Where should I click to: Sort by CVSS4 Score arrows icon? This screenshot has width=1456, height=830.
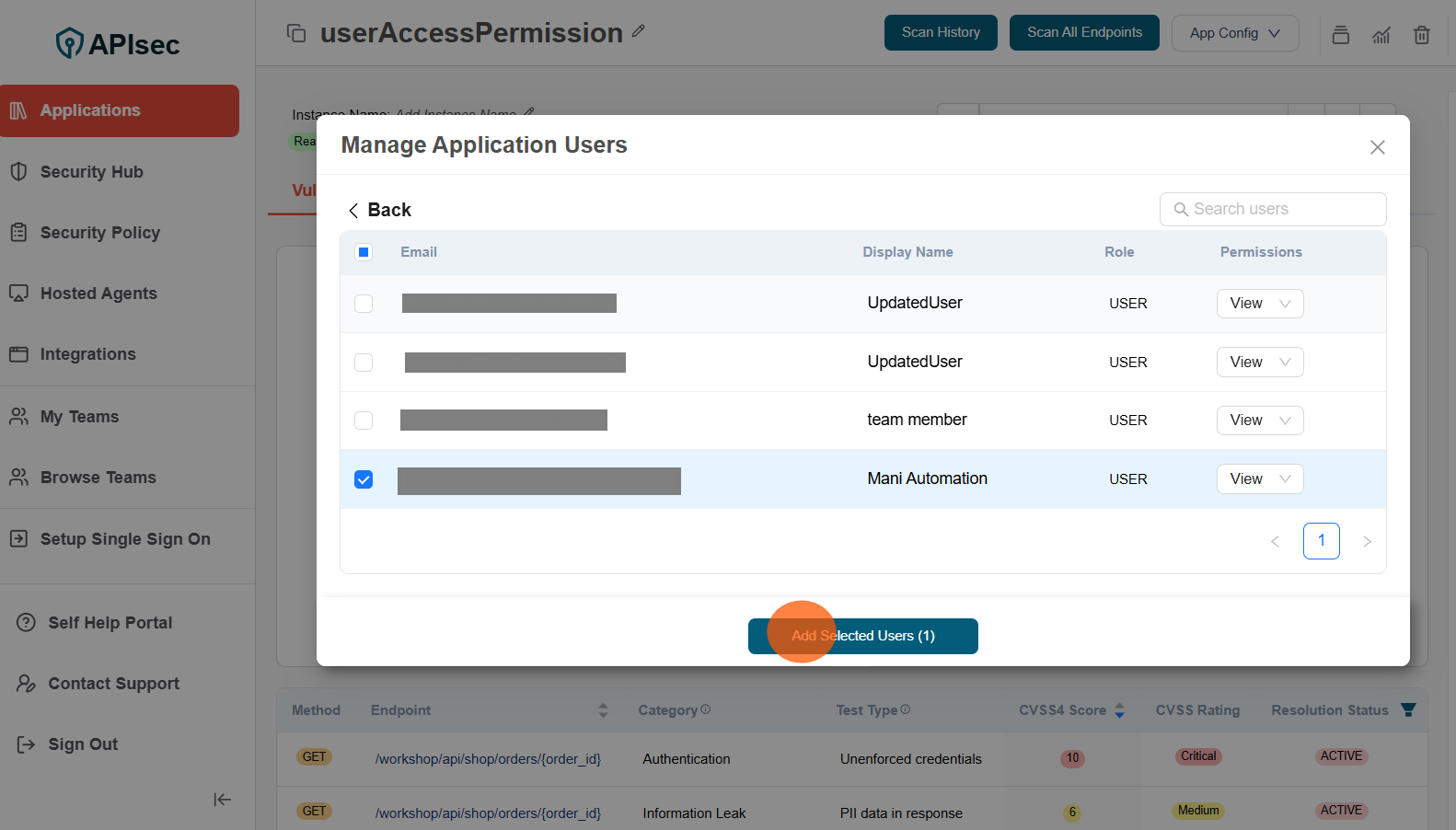coord(1119,710)
